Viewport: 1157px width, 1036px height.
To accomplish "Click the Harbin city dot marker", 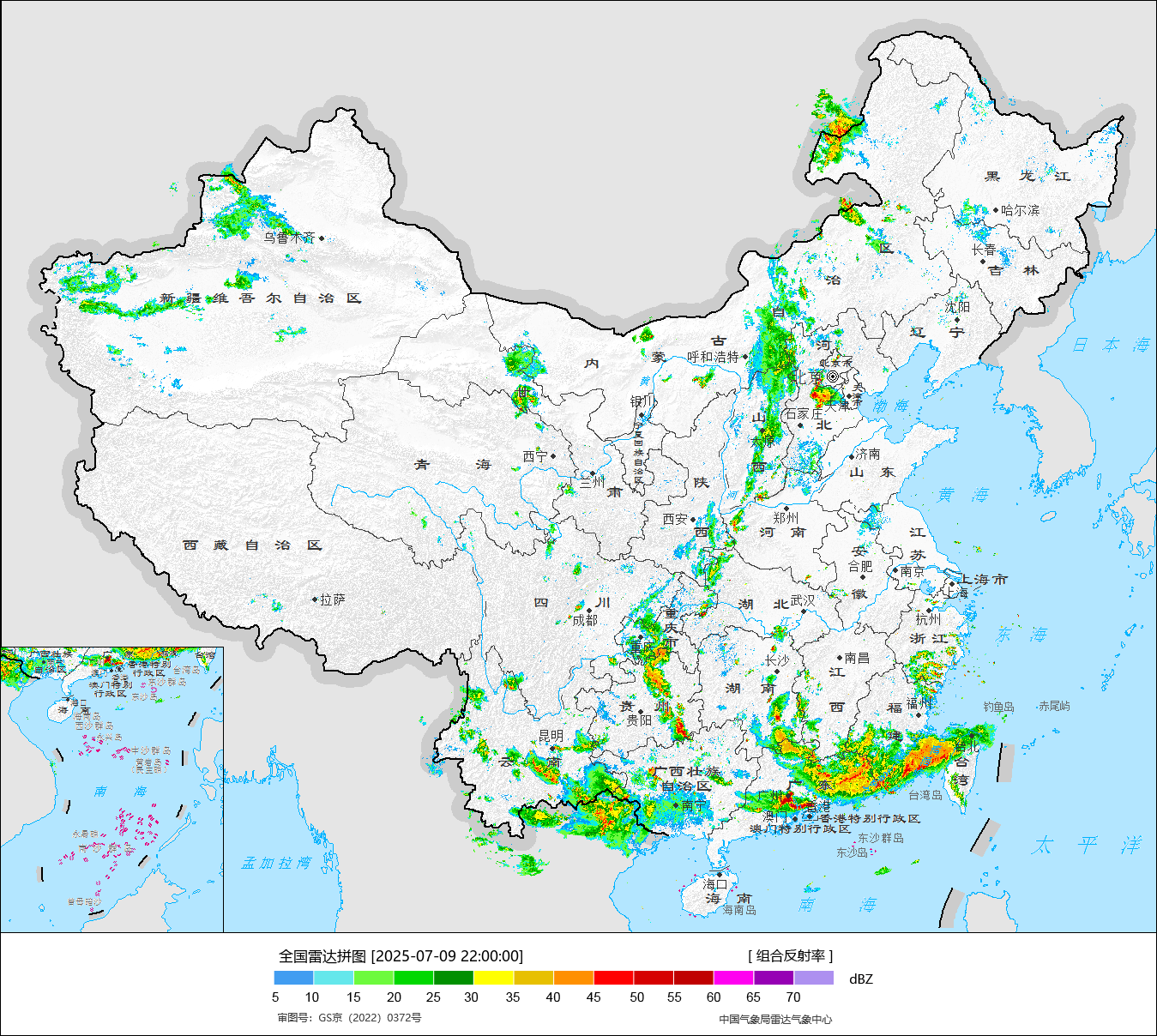I will point(996,209).
